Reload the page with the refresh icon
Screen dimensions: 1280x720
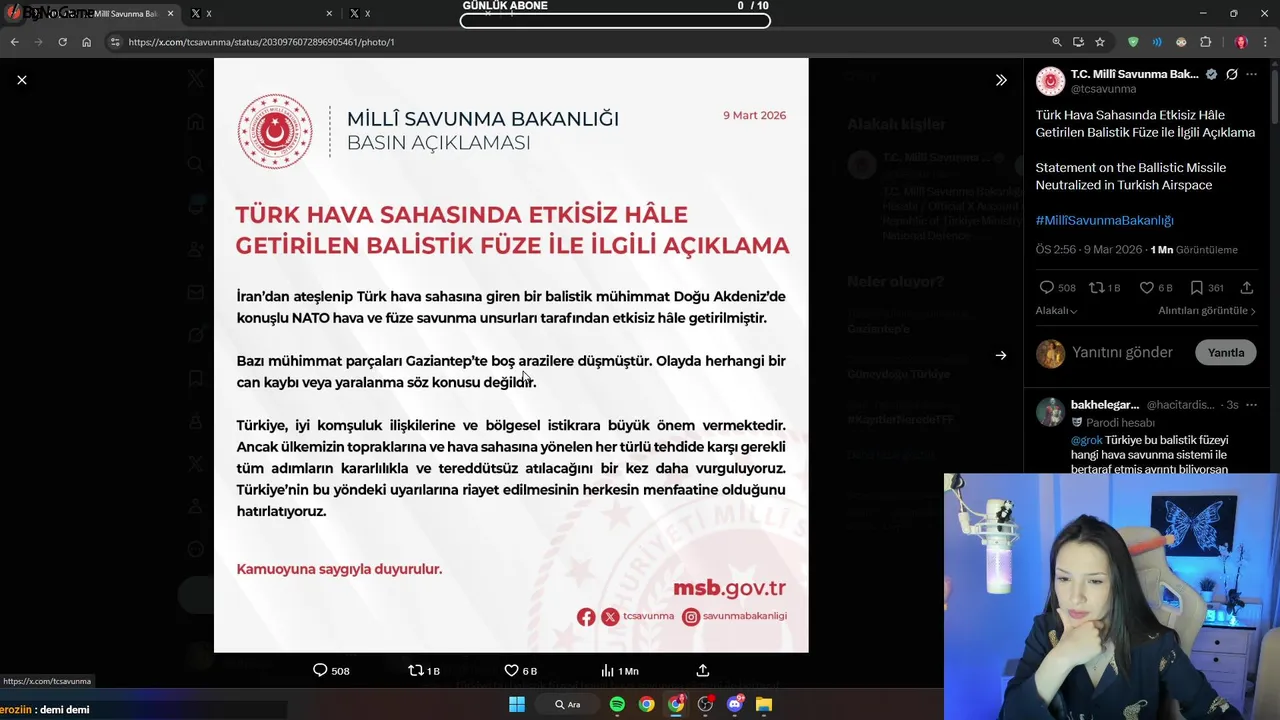coord(62,42)
